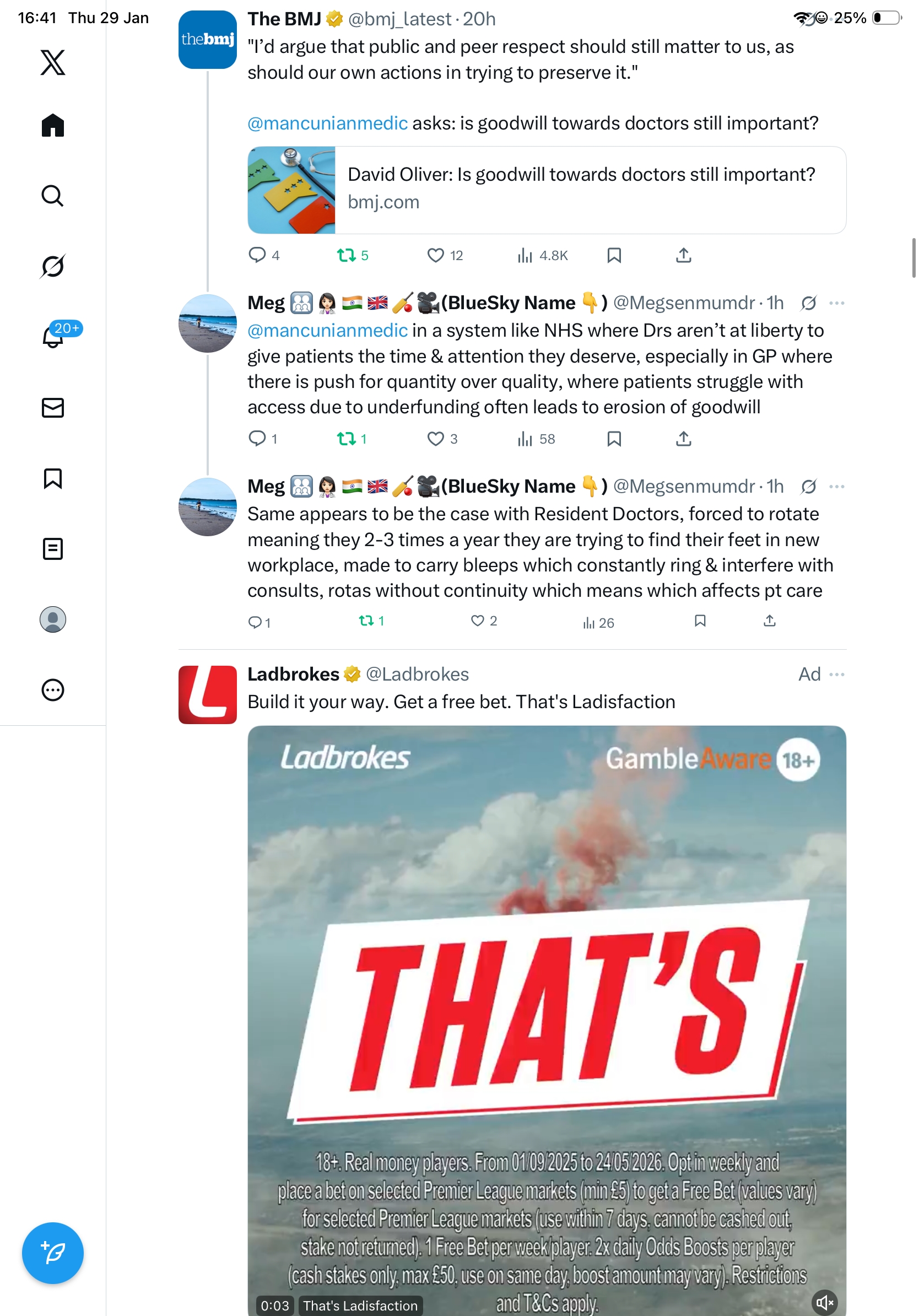Open more options on Meg's first reply
This screenshot has height=1316, width=919.
point(836,303)
